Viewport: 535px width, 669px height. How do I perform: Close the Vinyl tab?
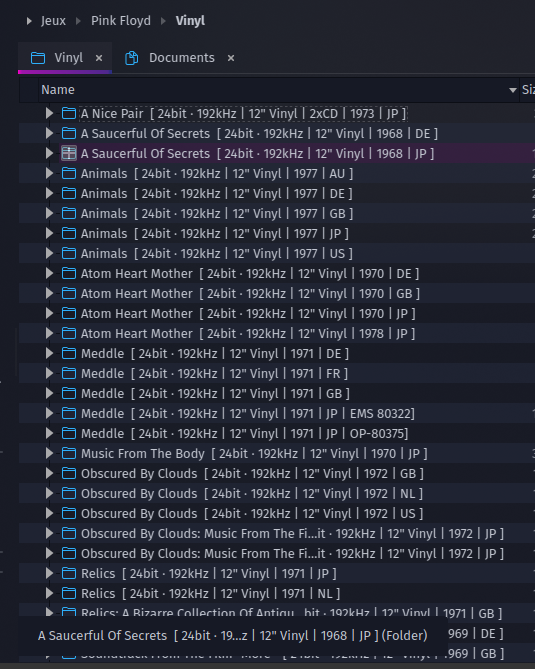coord(99,58)
